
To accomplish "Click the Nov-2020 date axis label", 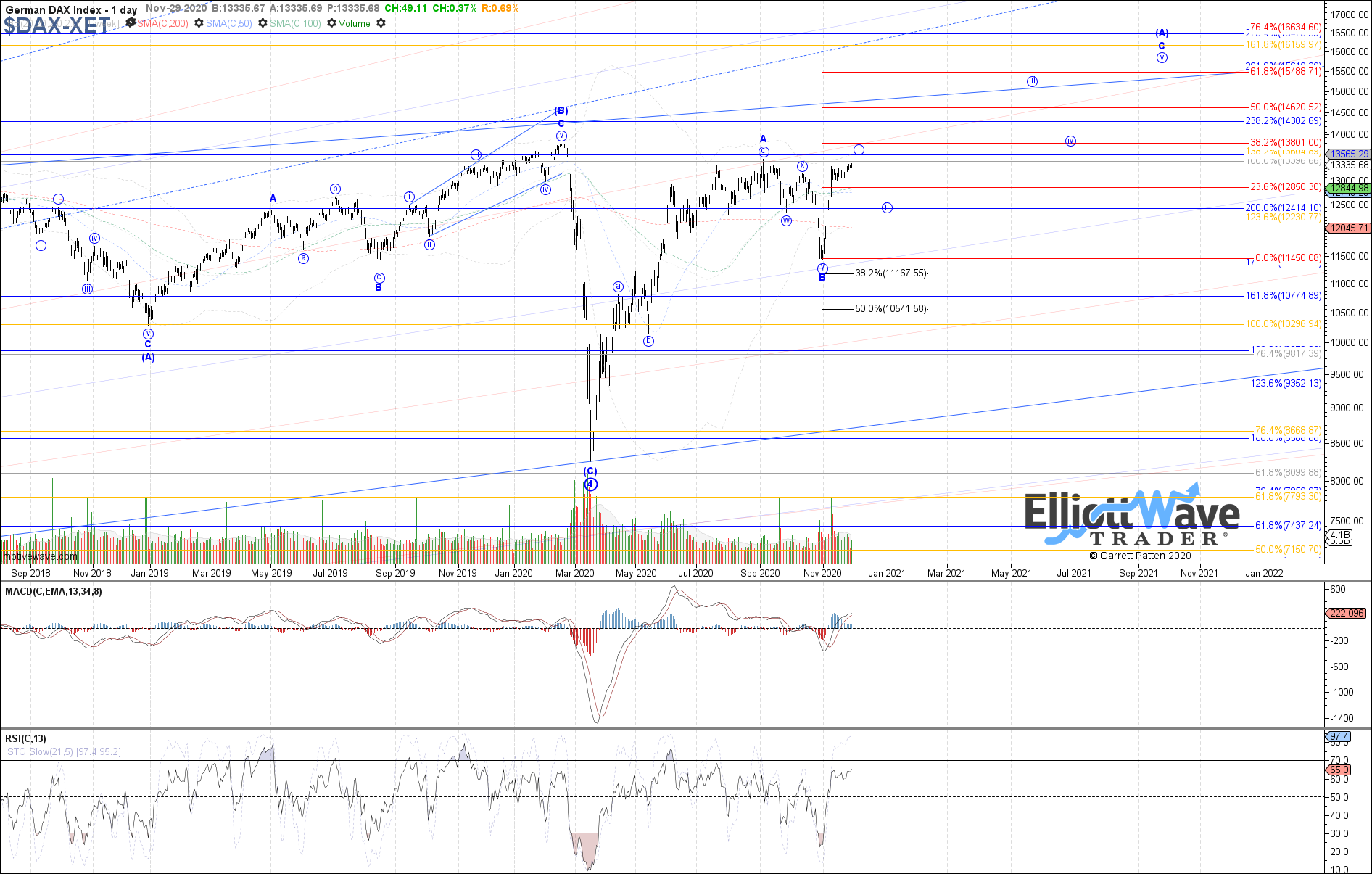I will tap(822, 573).
